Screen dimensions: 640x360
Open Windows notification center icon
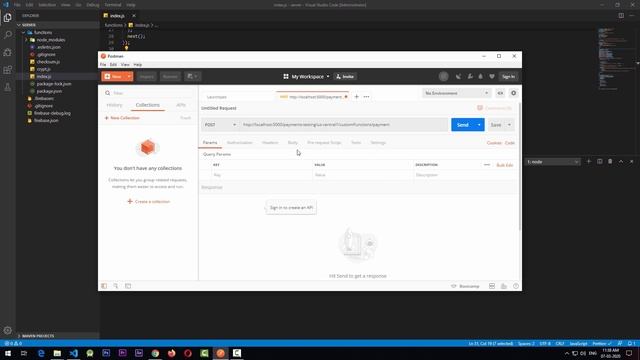click(629, 353)
